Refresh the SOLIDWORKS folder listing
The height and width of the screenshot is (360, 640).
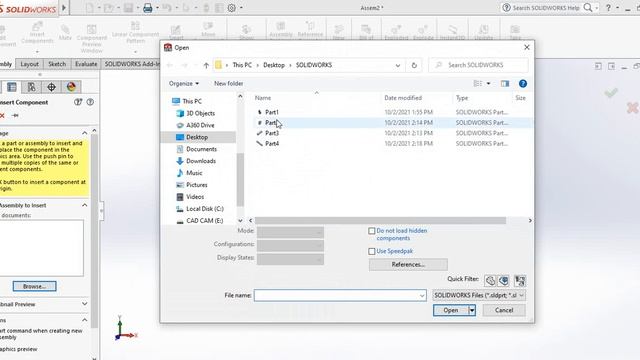pyautogui.click(x=414, y=65)
